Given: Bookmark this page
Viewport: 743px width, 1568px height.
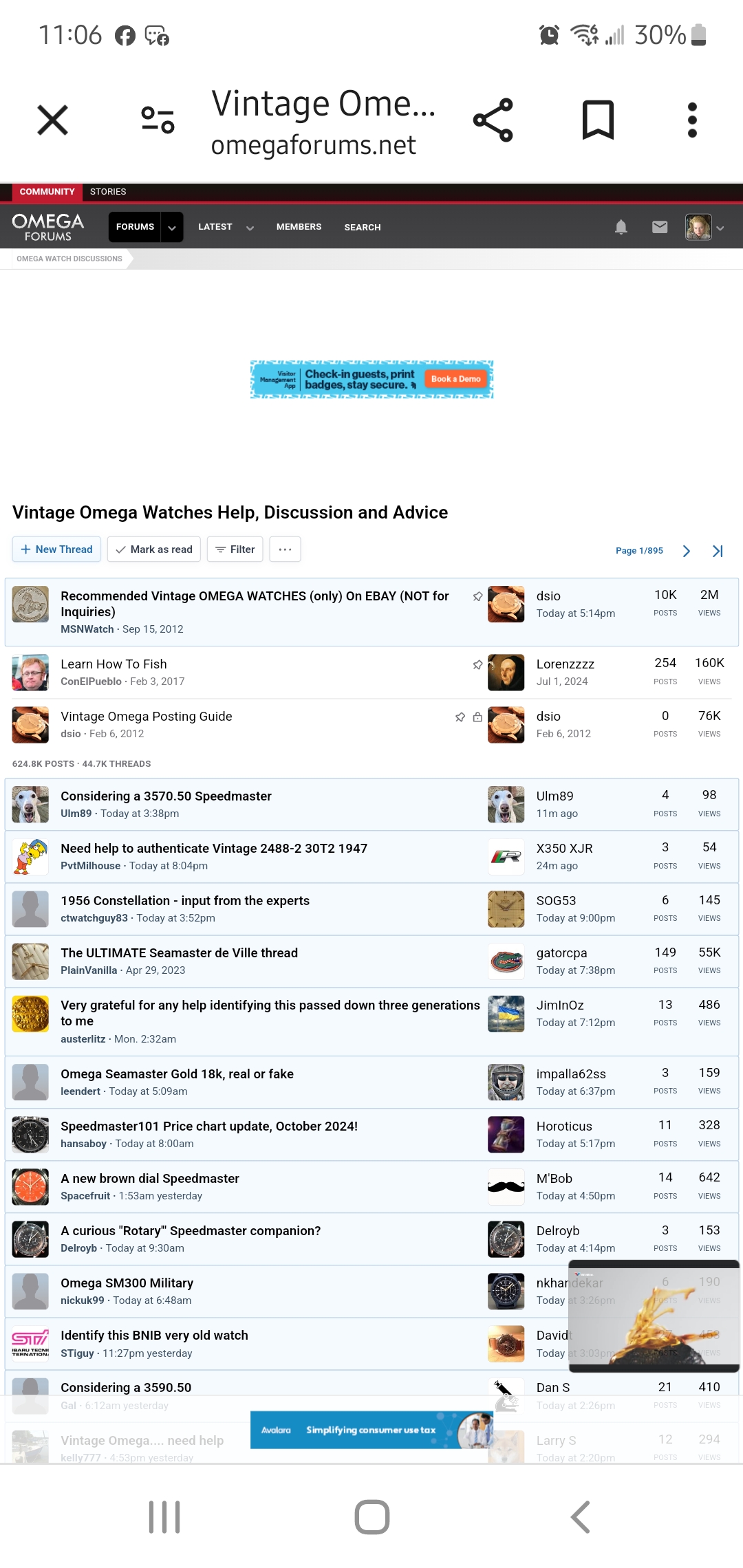Looking at the screenshot, I should [x=598, y=120].
